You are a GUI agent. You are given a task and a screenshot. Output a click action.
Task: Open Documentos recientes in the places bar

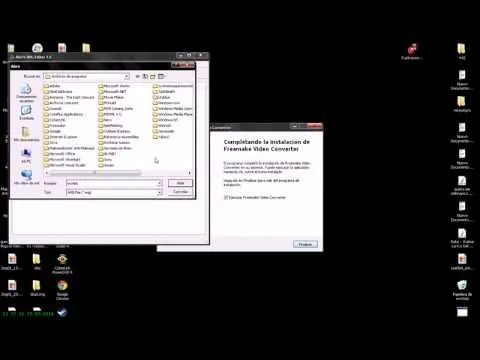[x=26, y=93]
